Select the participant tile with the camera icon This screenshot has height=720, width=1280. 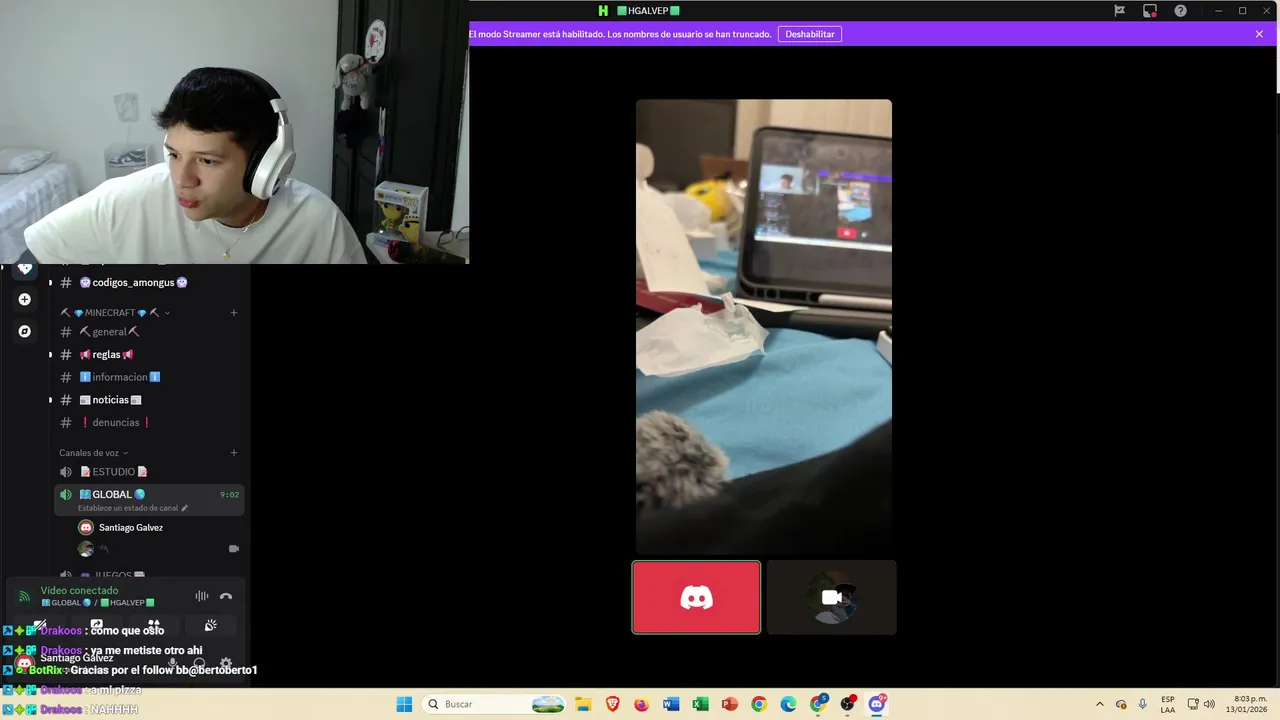pyautogui.click(x=832, y=597)
